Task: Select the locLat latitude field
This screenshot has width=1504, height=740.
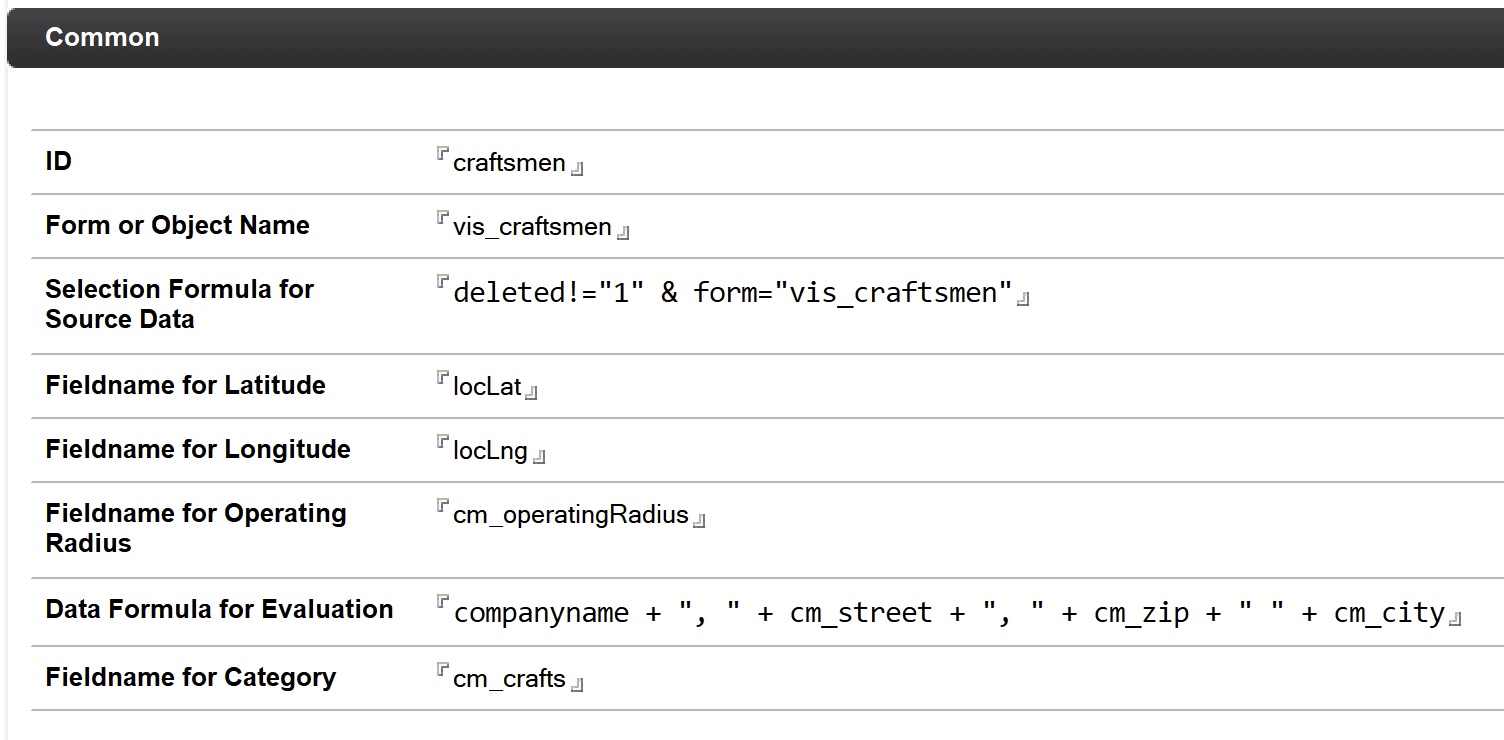Action: (487, 387)
